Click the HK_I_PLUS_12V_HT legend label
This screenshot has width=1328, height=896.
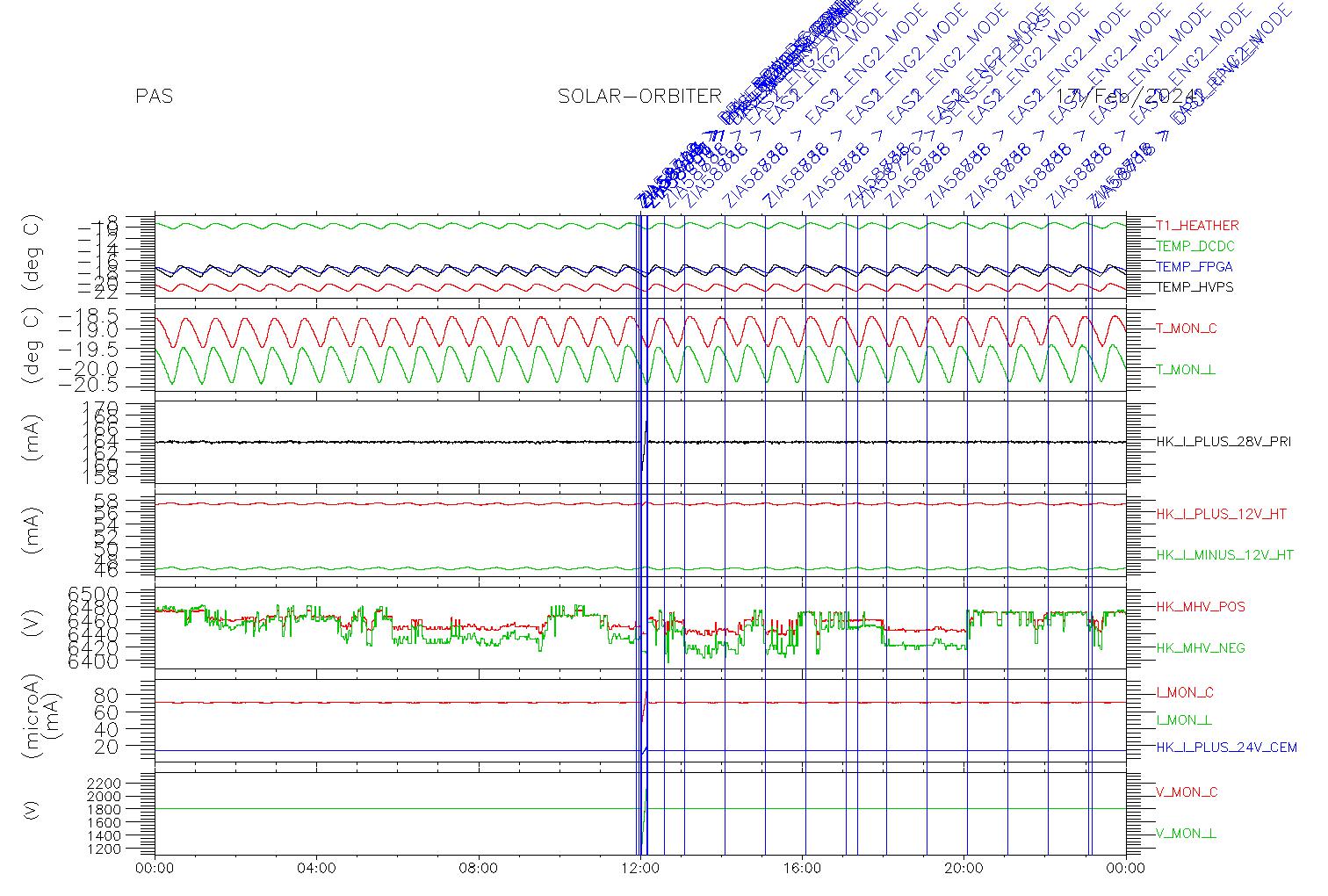pos(1222,514)
